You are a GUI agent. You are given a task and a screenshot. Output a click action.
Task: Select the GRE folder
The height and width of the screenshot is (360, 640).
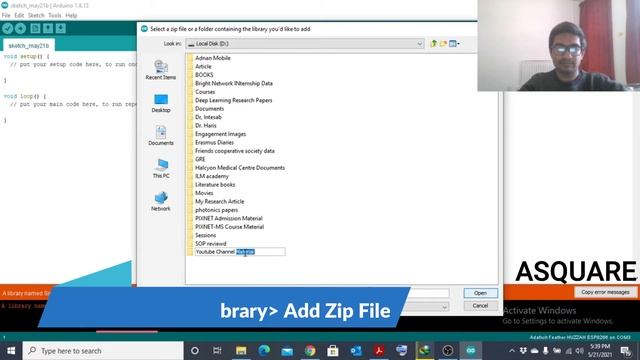tap(200, 159)
